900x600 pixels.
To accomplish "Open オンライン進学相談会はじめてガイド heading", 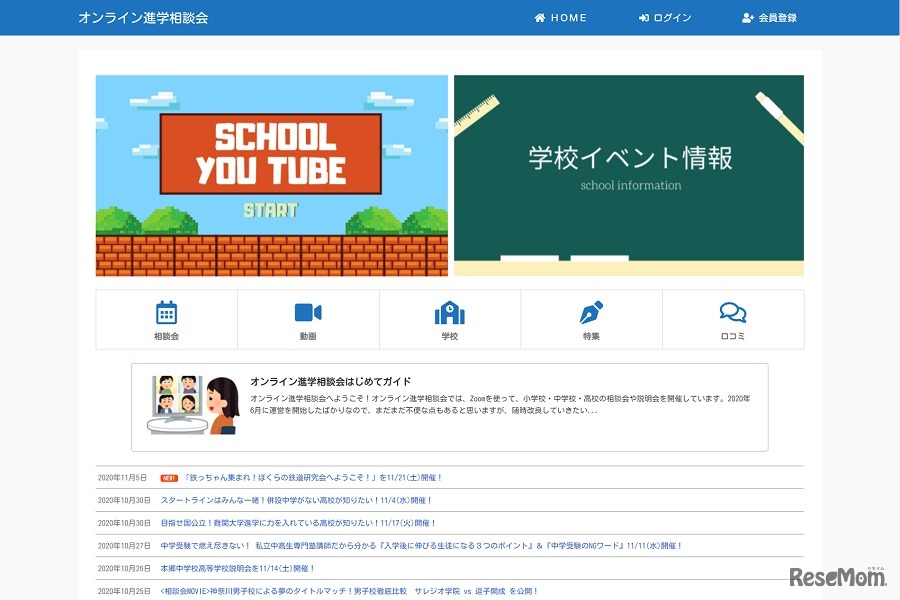I will click(331, 382).
